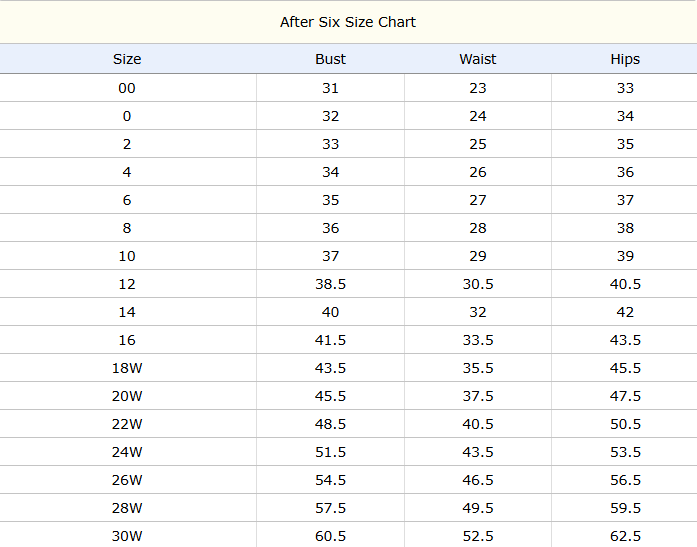697x547 pixels.
Task: Select bust value 43.5 in the 18W row
Action: pos(330,368)
